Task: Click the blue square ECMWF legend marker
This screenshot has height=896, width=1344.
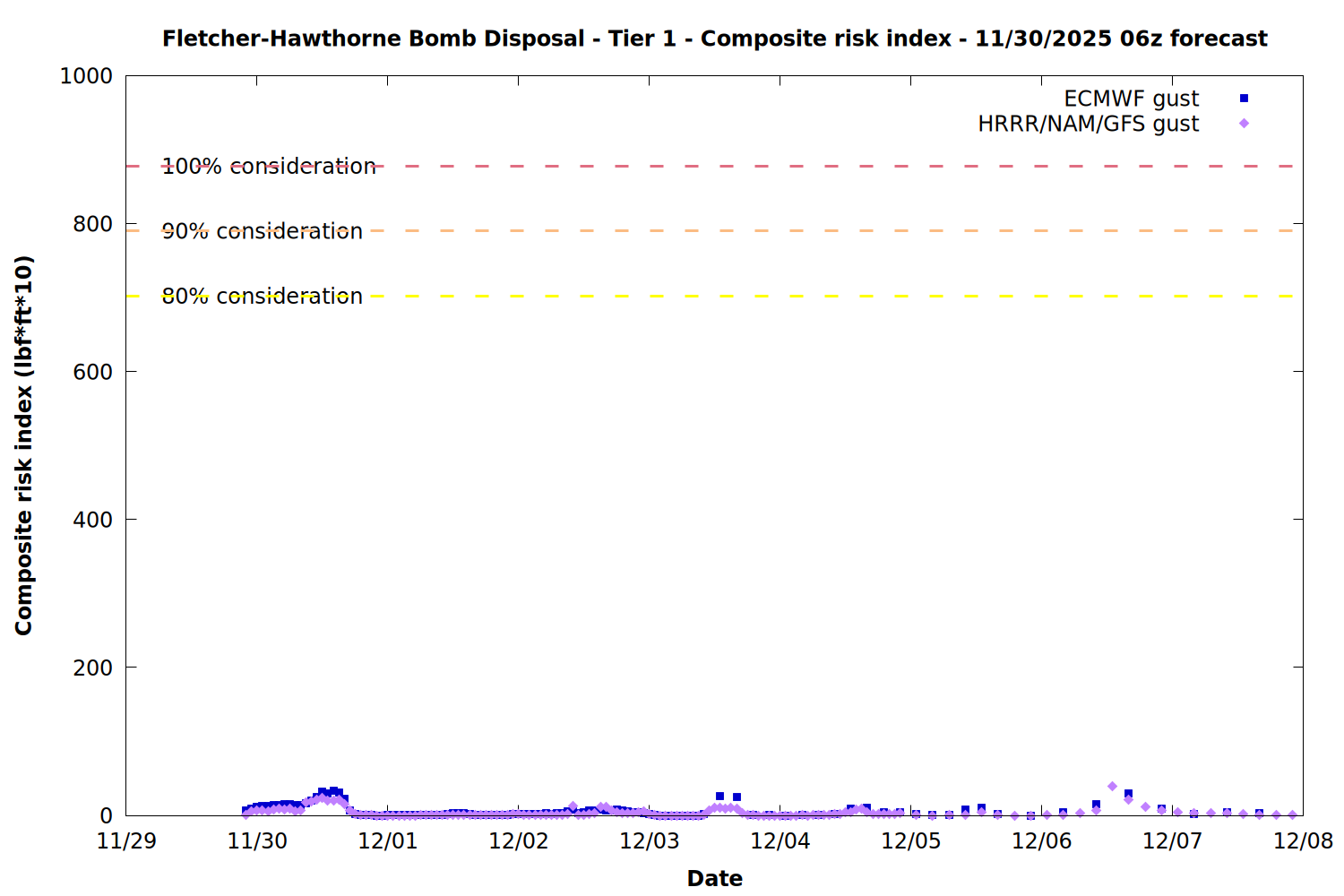Action: 1244,99
